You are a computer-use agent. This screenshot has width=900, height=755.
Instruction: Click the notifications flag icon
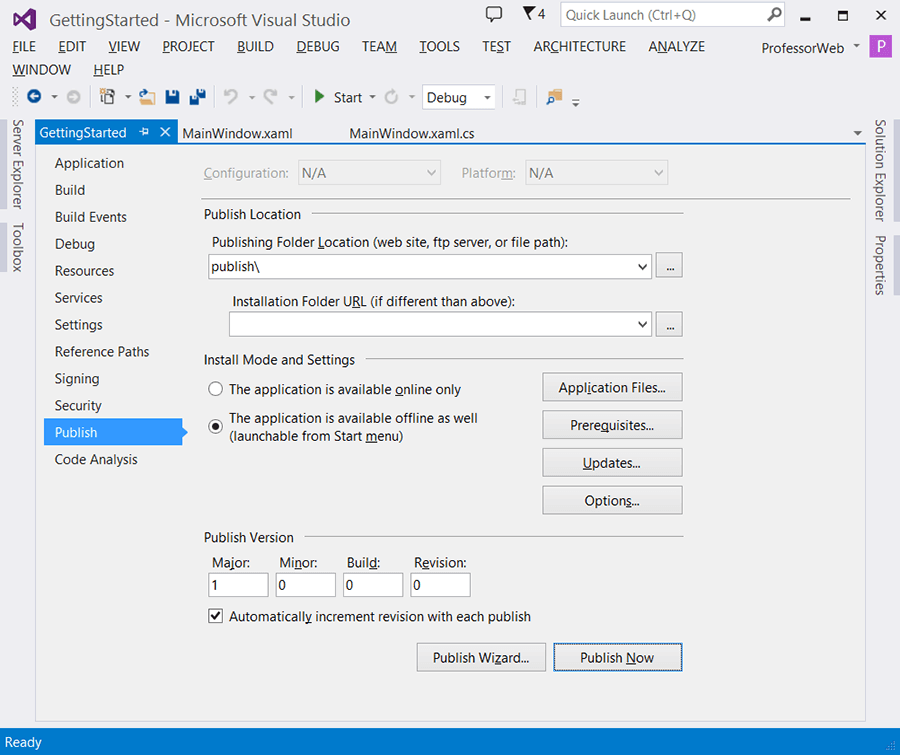(528, 13)
